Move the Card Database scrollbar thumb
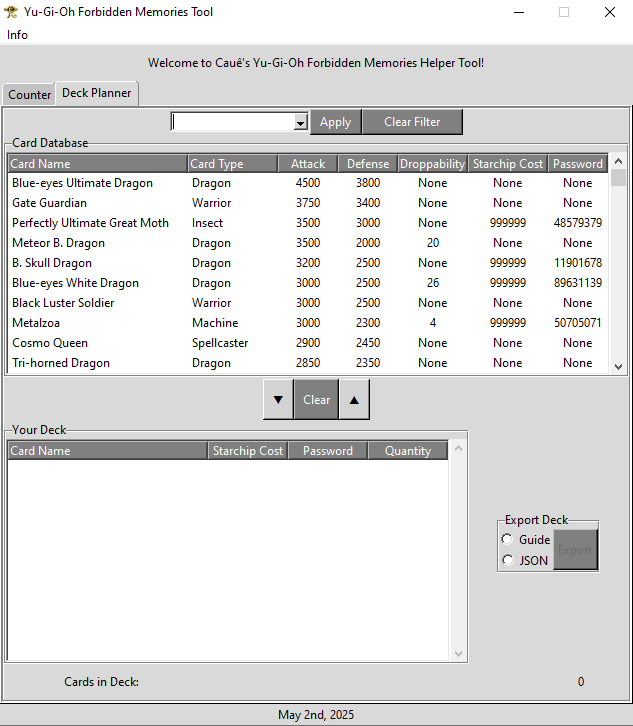 click(x=618, y=178)
